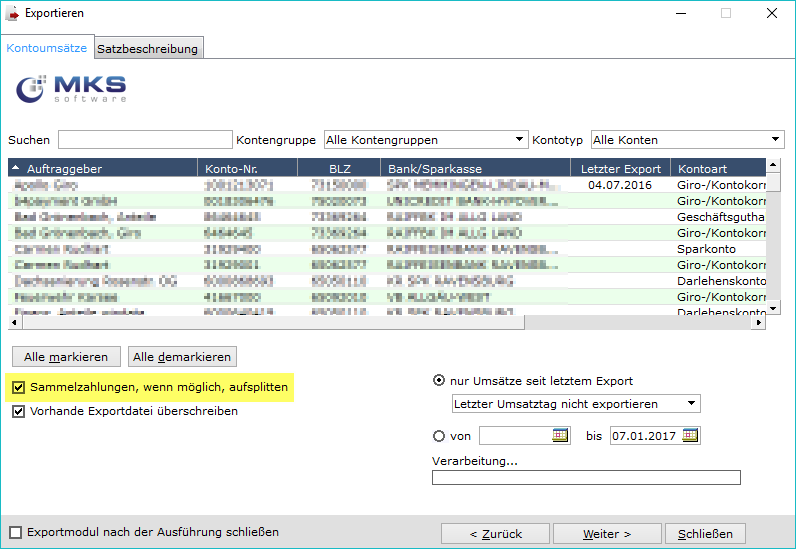Image resolution: width=796 pixels, height=549 pixels.
Task: Sort by the Bank/Sparkasse column header
Action: point(476,169)
